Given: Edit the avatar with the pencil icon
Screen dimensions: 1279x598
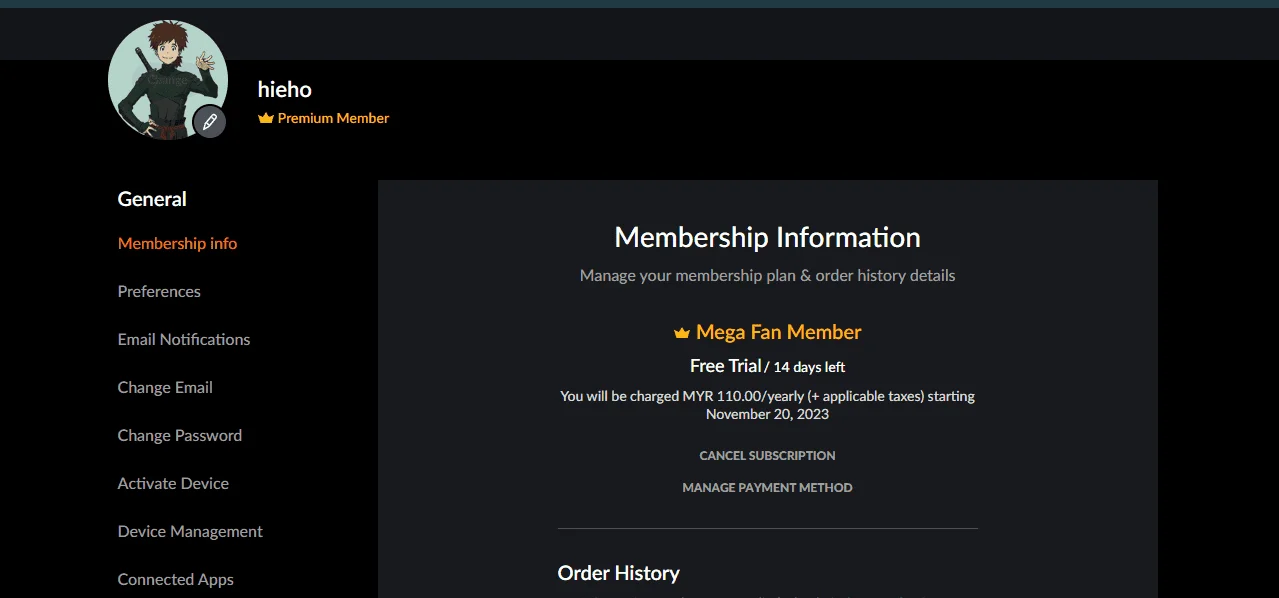Looking at the screenshot, I should [209, 121].
